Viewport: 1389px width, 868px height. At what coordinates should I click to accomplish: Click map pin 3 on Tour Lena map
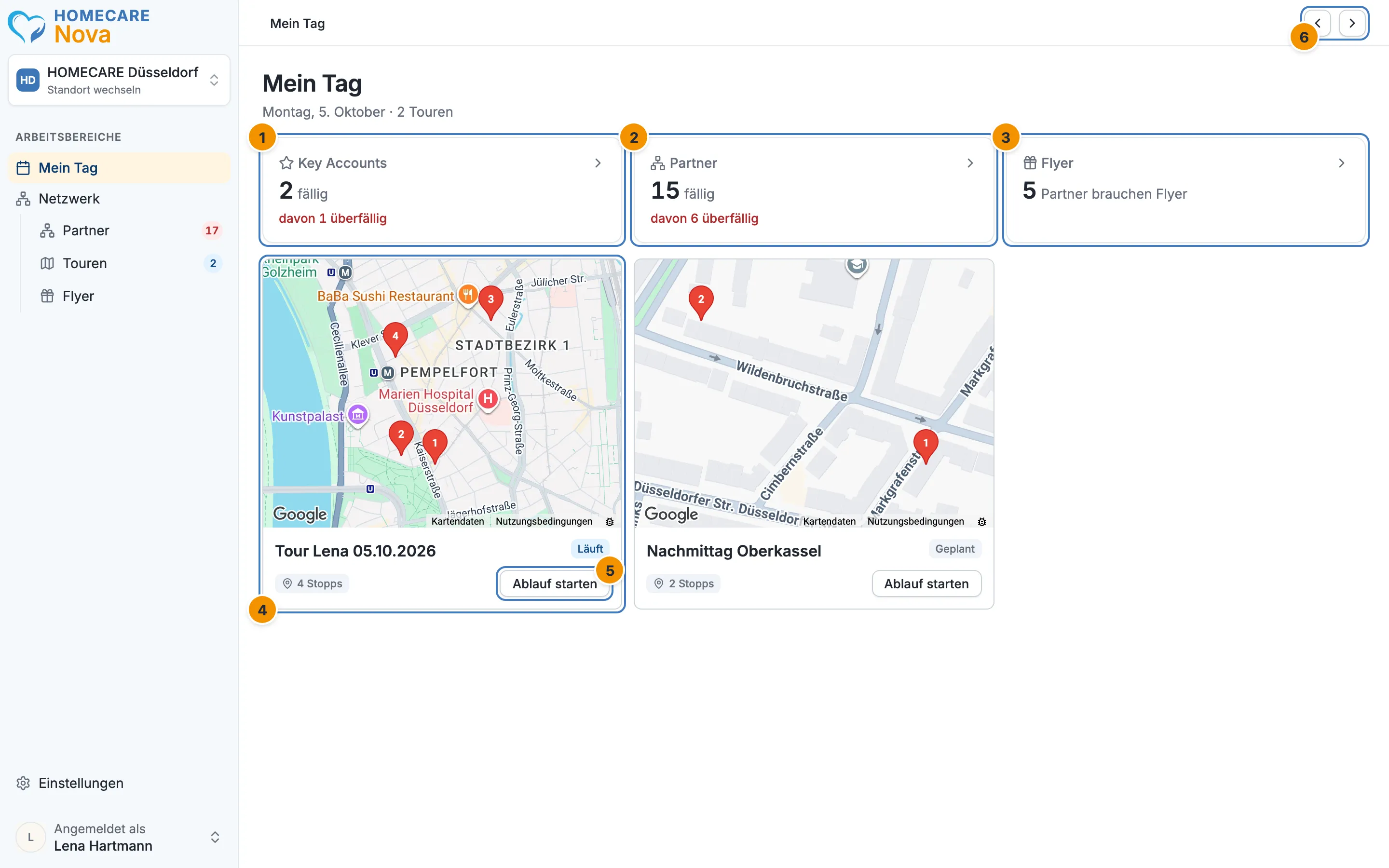(x=491, y=302)
